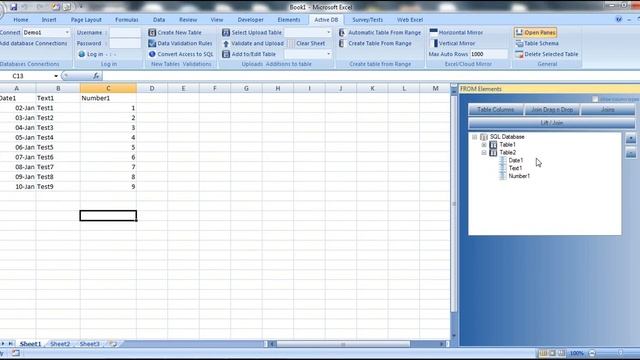The image size is (640, 360).
Task: Click the Password input field
Action: tap(125, 43)
